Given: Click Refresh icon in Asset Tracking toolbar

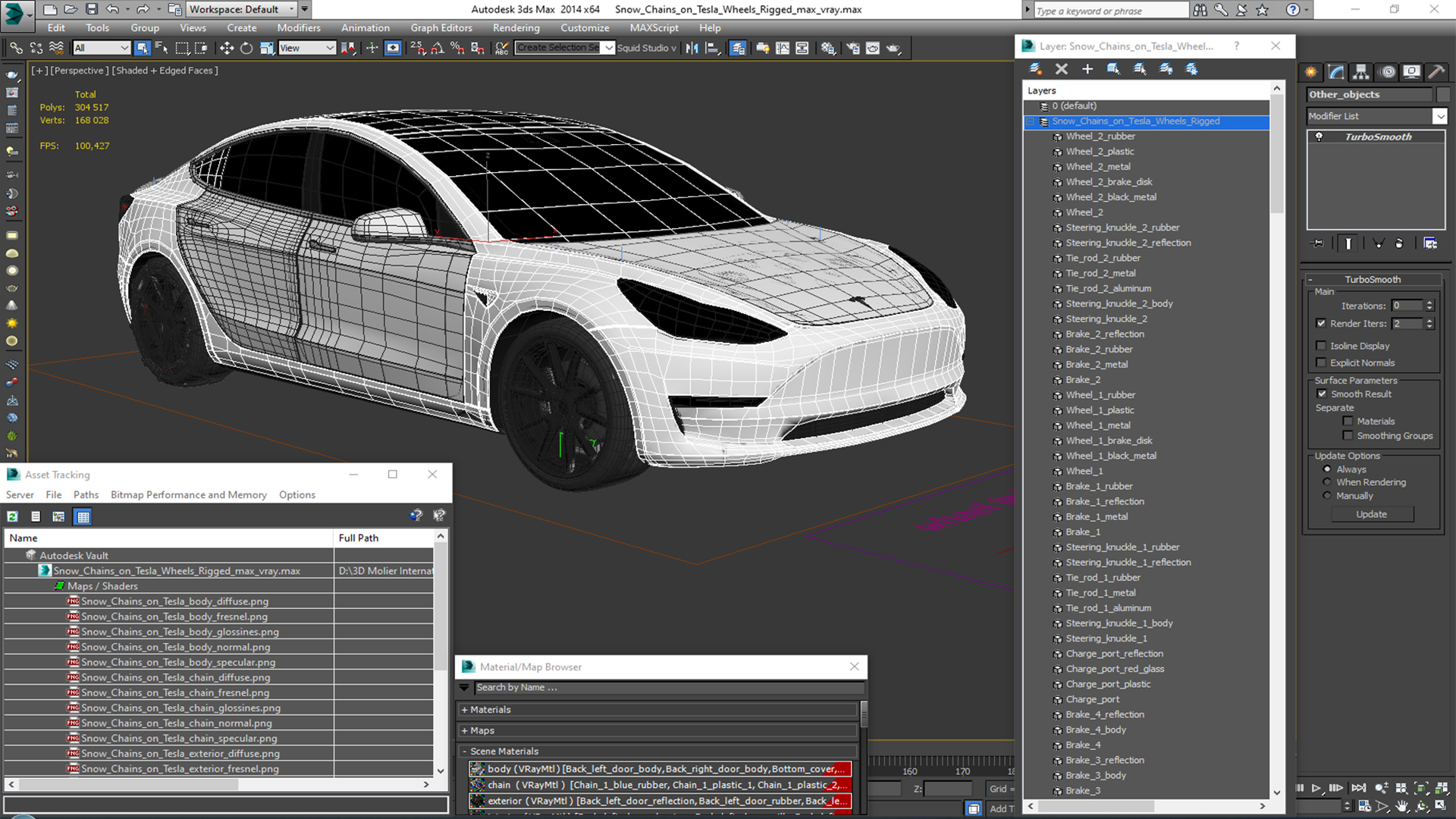Looking at the screenshot, I should pyautogui.click(x=13, y=516).
